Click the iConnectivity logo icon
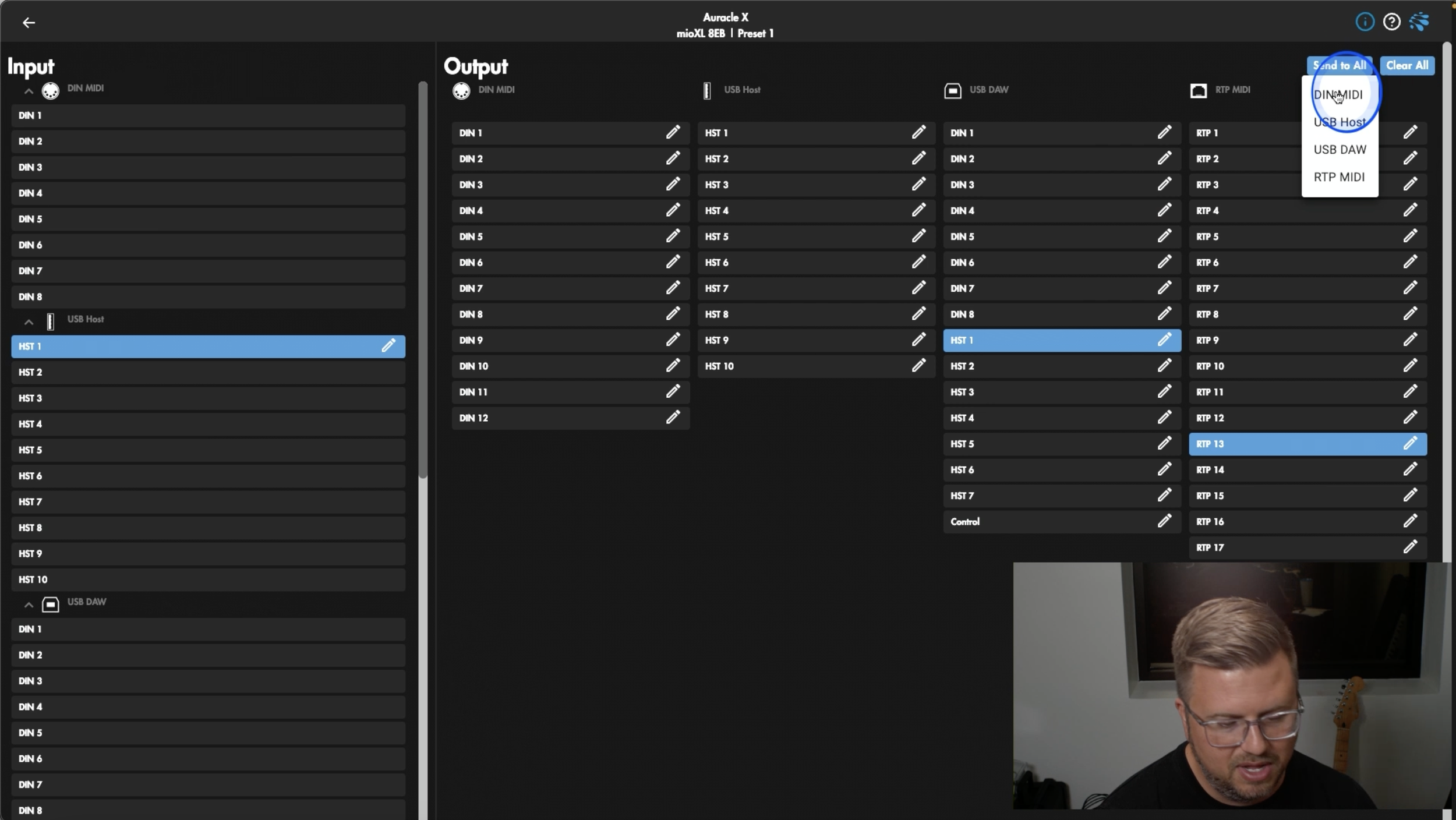1456x820 pixels. tap(1419, 22)
